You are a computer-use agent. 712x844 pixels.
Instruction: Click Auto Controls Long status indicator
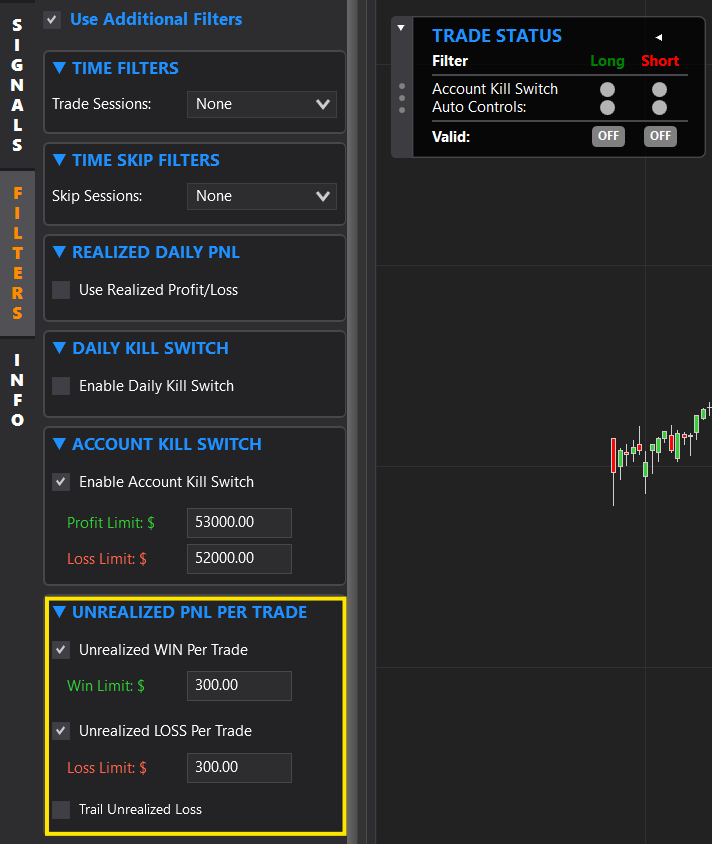click(608, 108)
